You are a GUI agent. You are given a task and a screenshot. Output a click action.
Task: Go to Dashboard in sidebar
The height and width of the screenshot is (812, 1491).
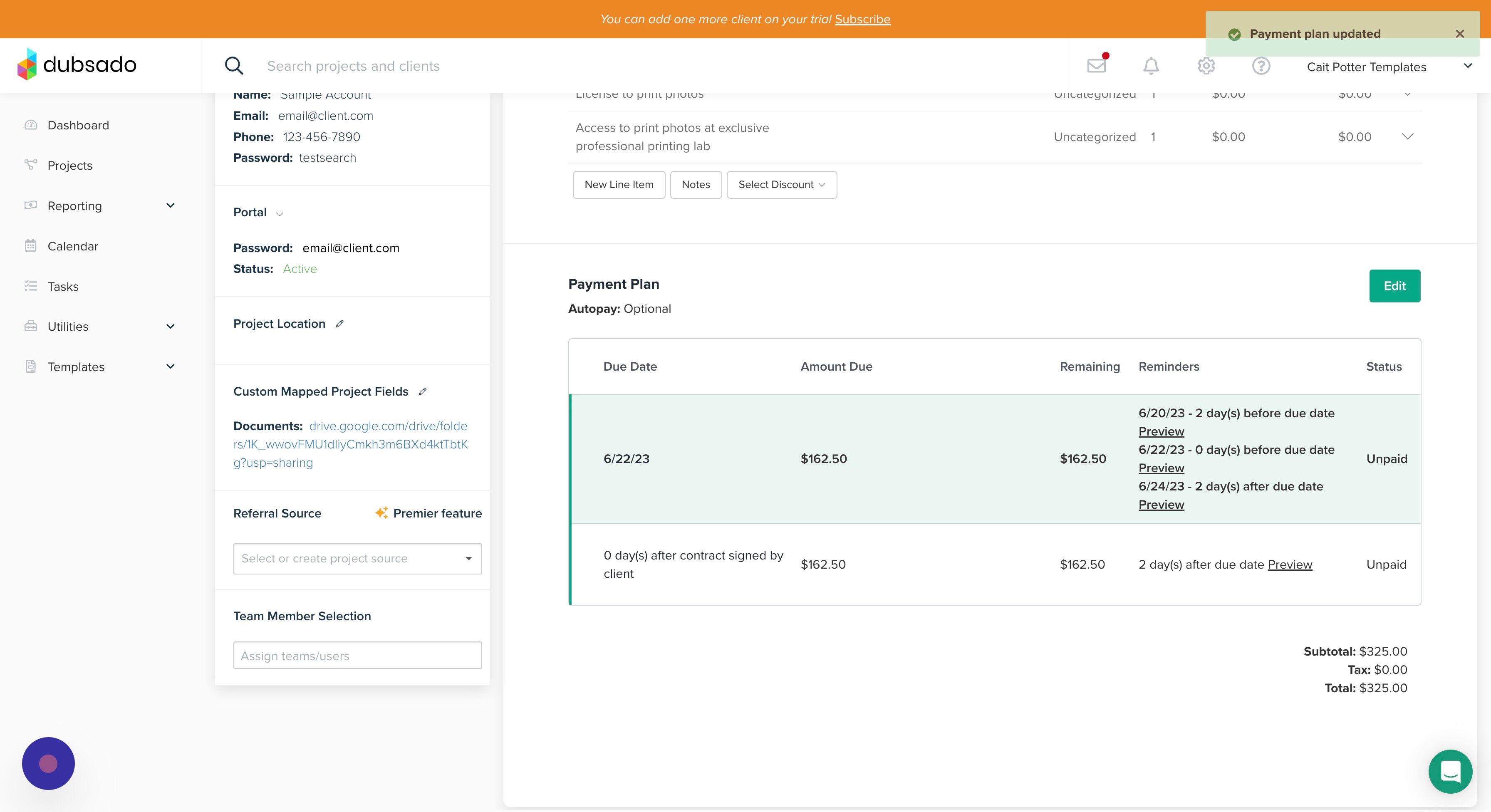(x=78, y=125)
